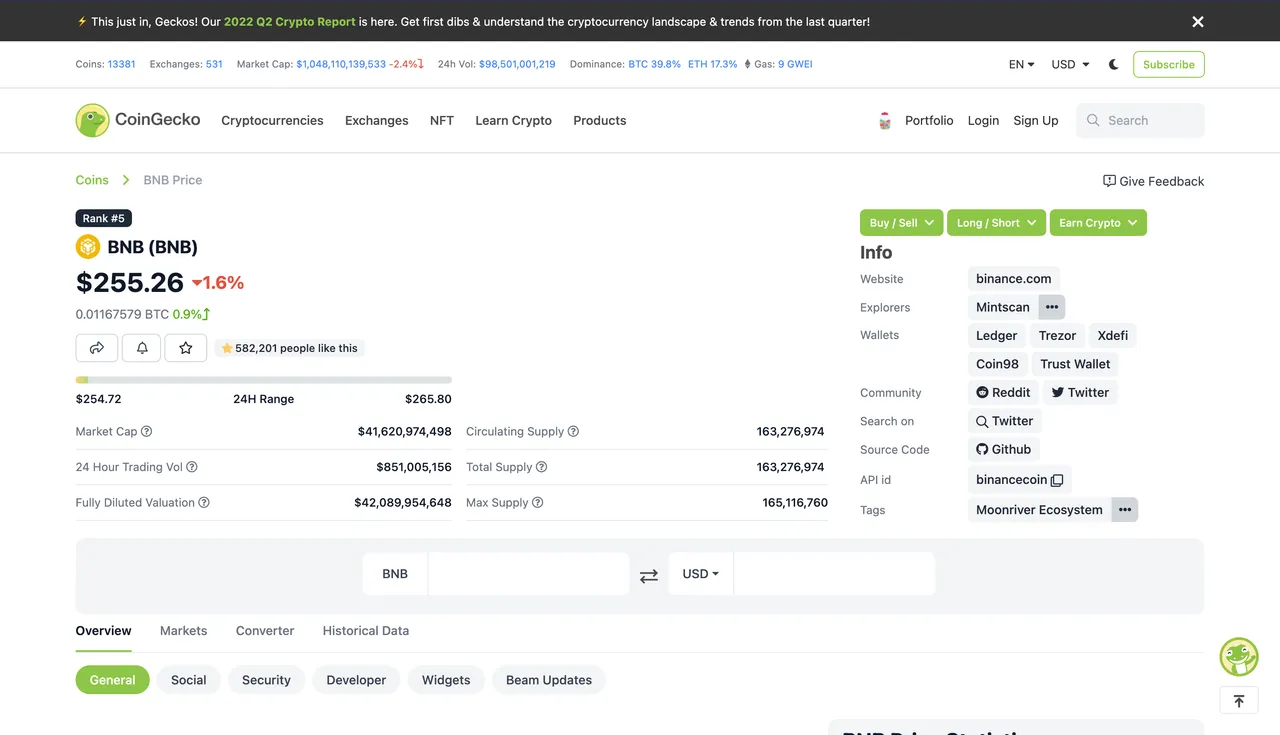This screenshot has height=735, width=1280.
Task: Focus the USD amount input field
Action: tap(835, 574)
